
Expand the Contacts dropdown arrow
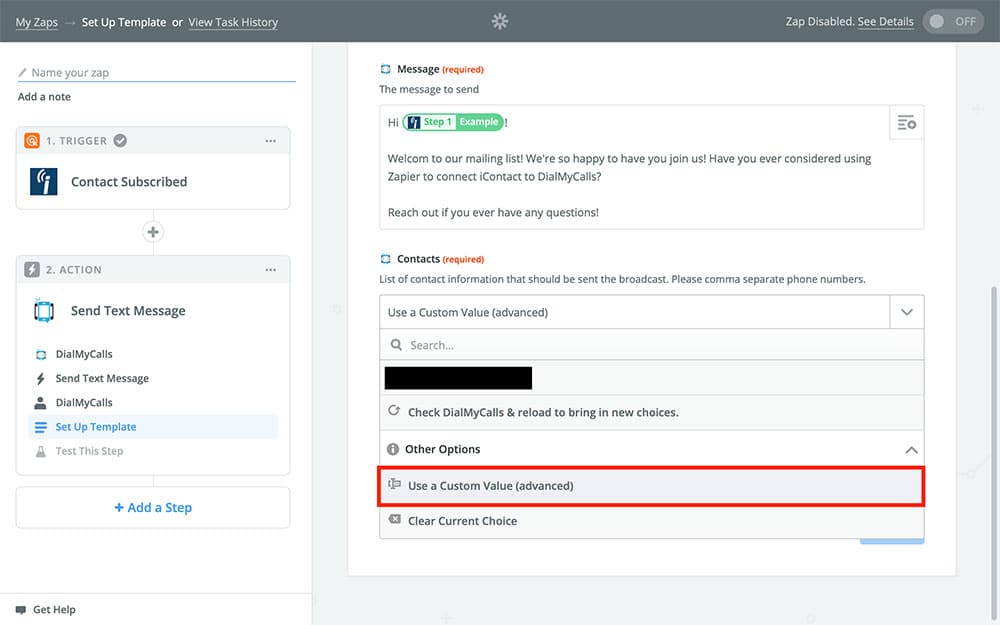[x=906, y=312]
